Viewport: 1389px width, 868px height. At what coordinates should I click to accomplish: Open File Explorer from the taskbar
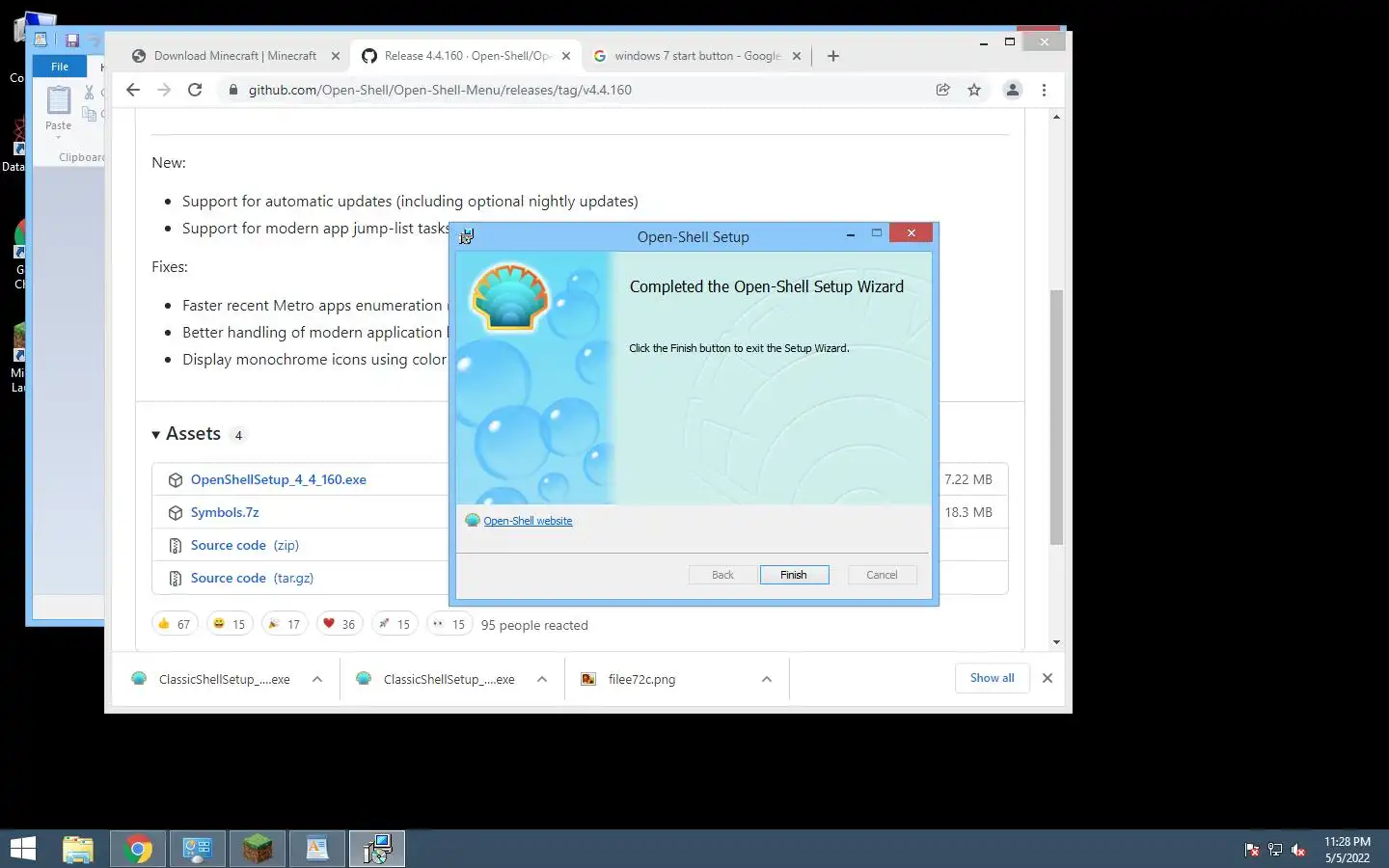[78, 849]
